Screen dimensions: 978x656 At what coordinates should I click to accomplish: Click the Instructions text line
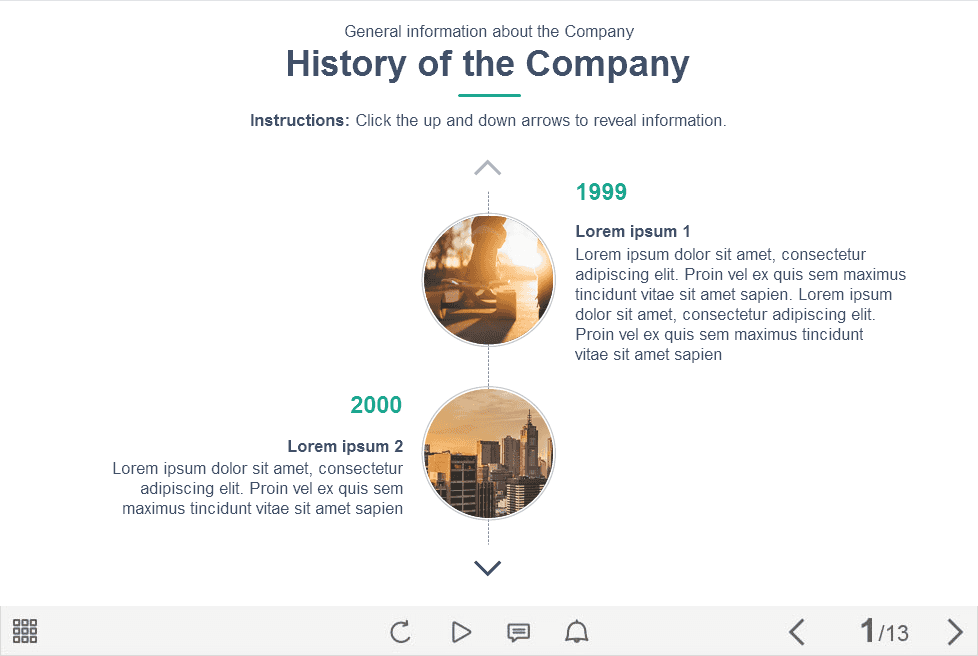coord(488,121)
